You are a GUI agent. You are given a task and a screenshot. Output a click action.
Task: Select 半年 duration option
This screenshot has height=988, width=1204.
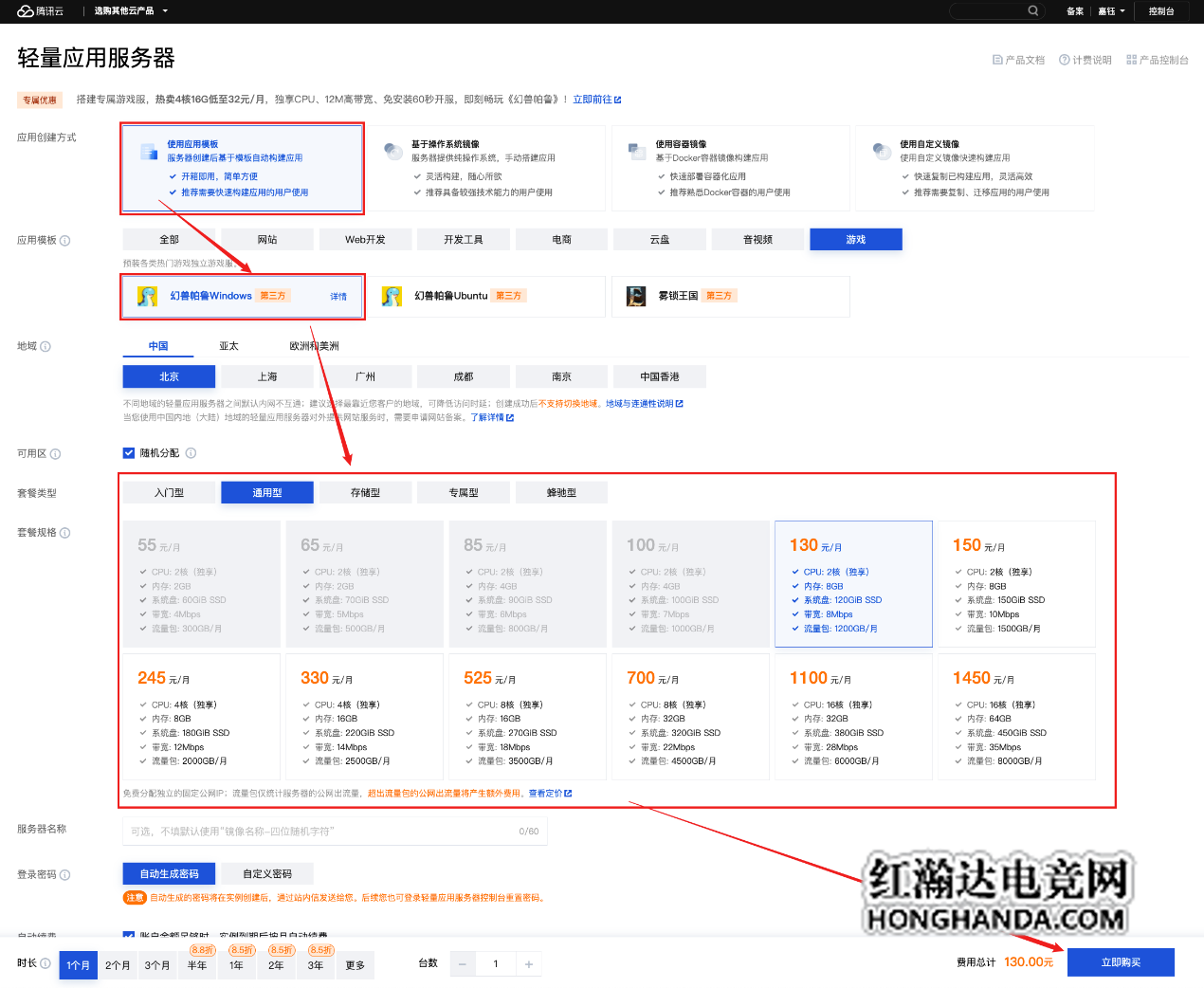coord(197,965)
